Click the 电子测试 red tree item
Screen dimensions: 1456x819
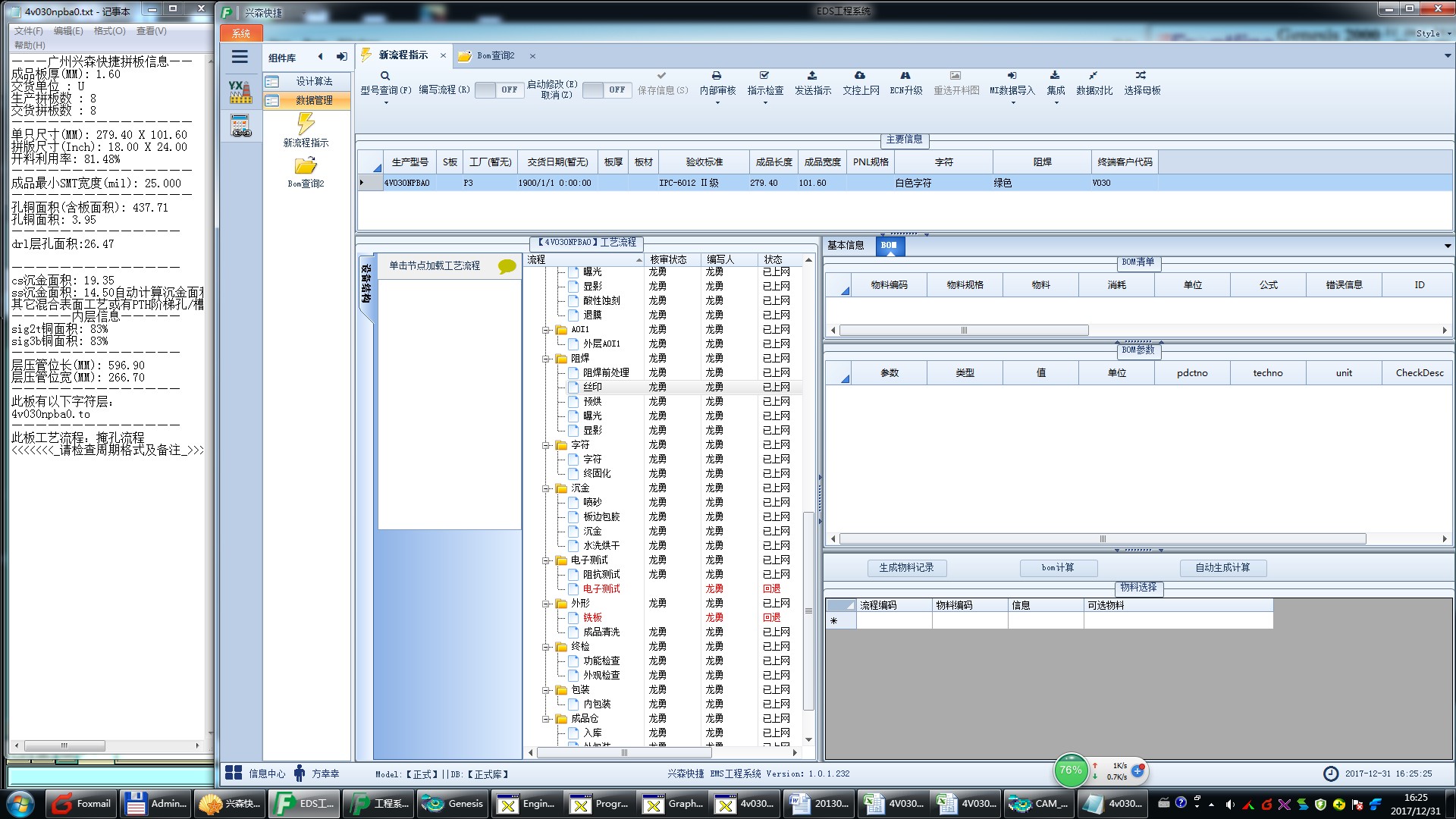tap(601, 588)
